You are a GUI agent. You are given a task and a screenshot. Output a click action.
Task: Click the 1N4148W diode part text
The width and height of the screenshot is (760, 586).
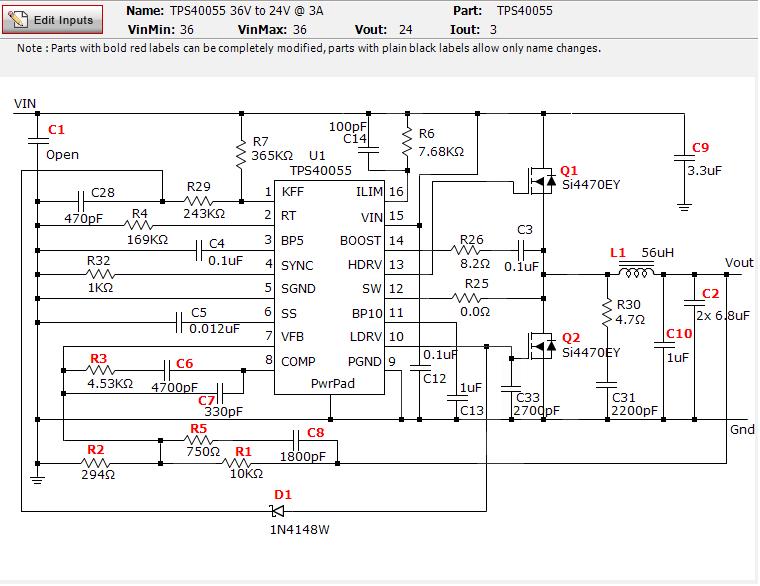point(300,530)
